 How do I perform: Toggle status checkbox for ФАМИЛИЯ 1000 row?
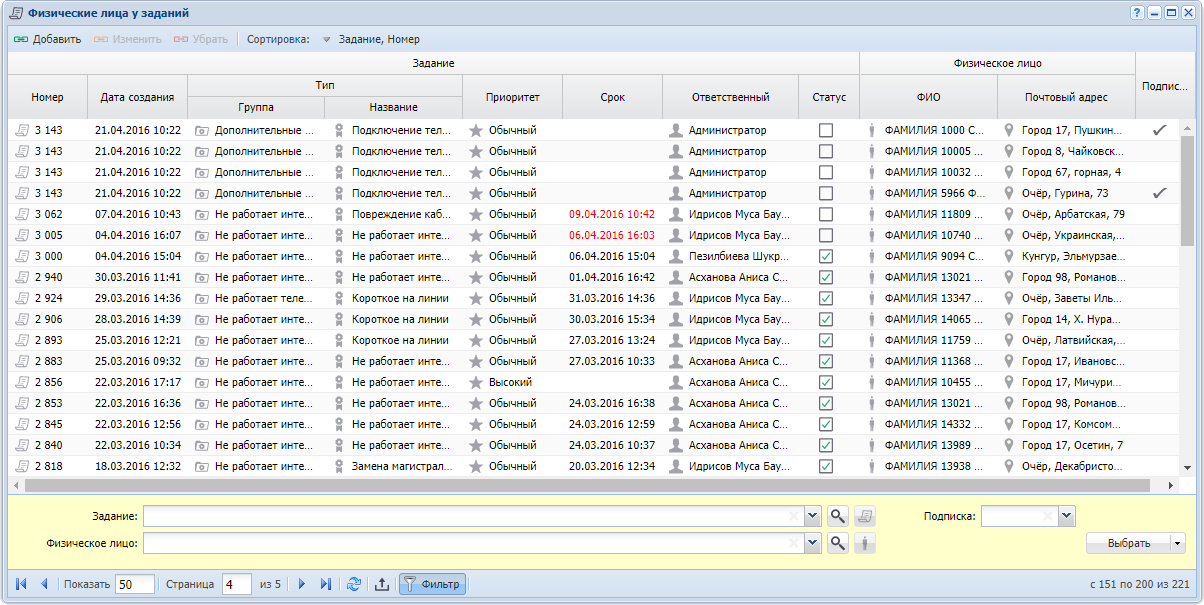tap(826, 130)
